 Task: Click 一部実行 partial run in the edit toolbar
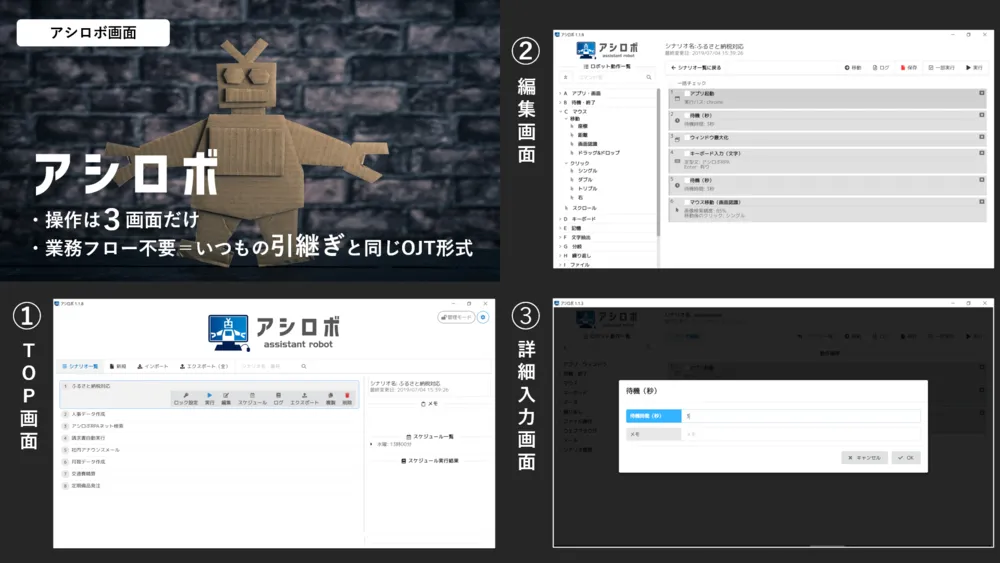pyautogui.click(x=941, y=68)
